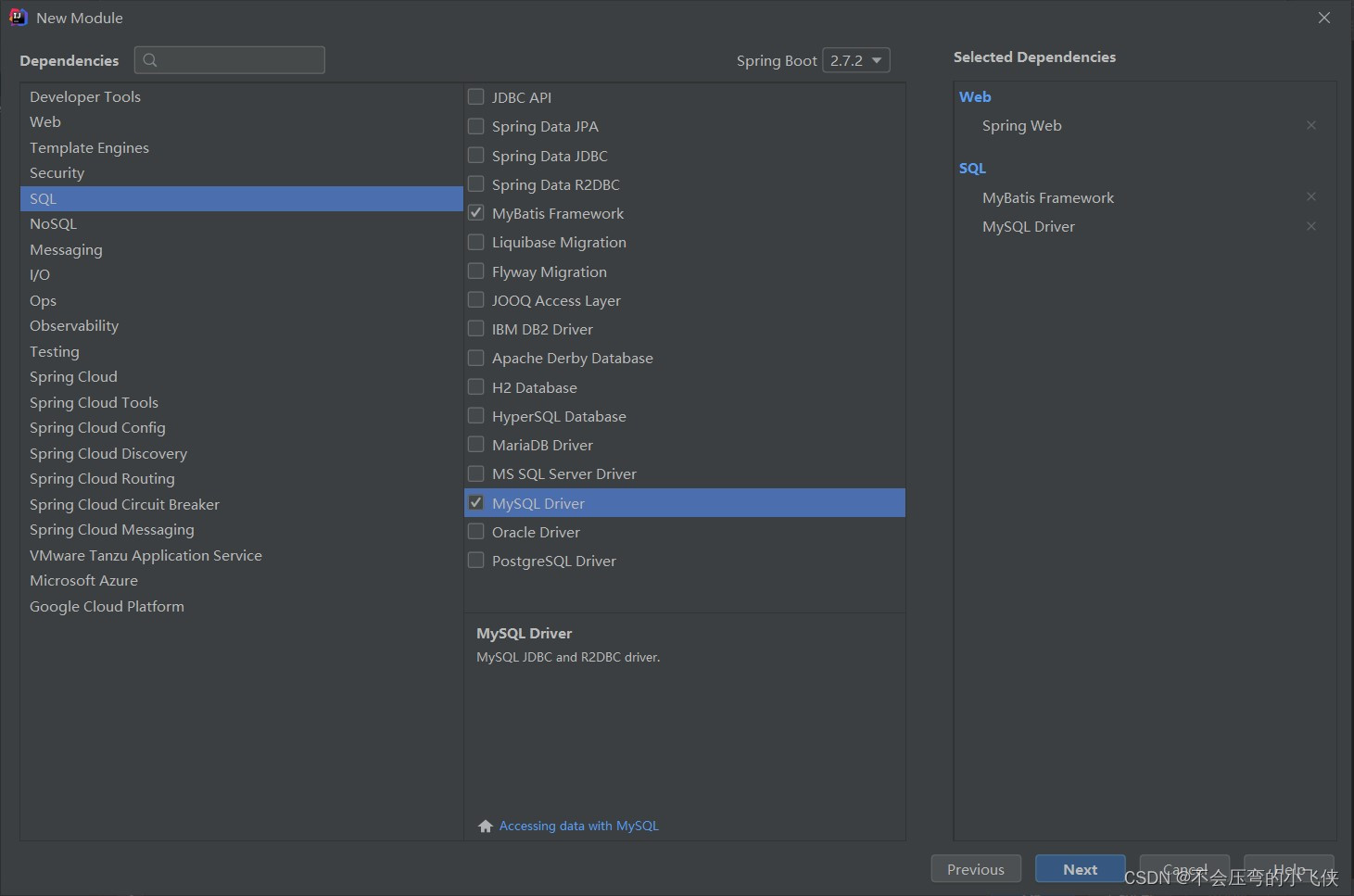The image size is (1354, 896).
Task: Select Google Cloud Platform category
Action: click(242, 606)
